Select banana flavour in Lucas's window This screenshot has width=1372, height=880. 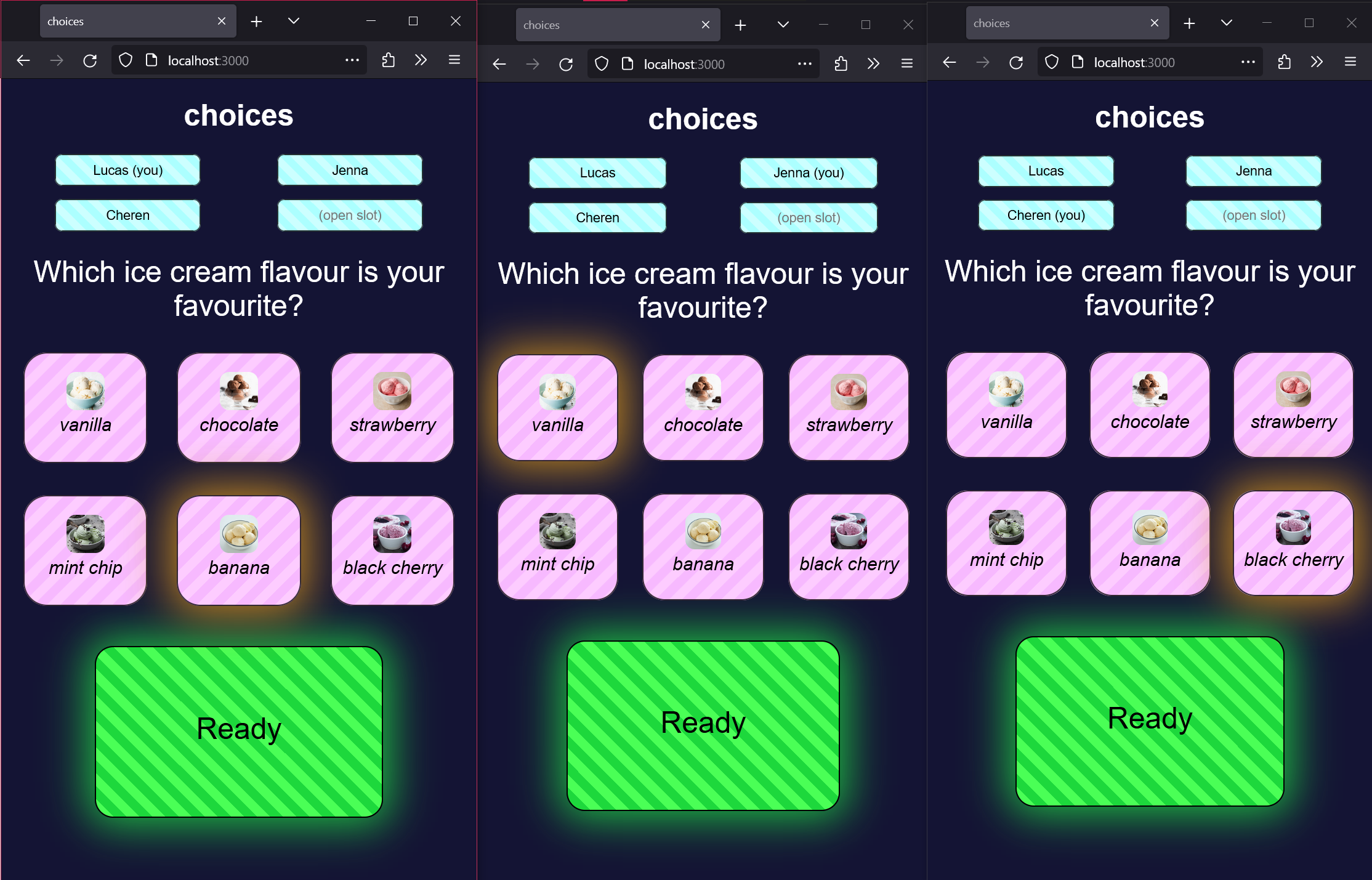[x=239, y=550]
